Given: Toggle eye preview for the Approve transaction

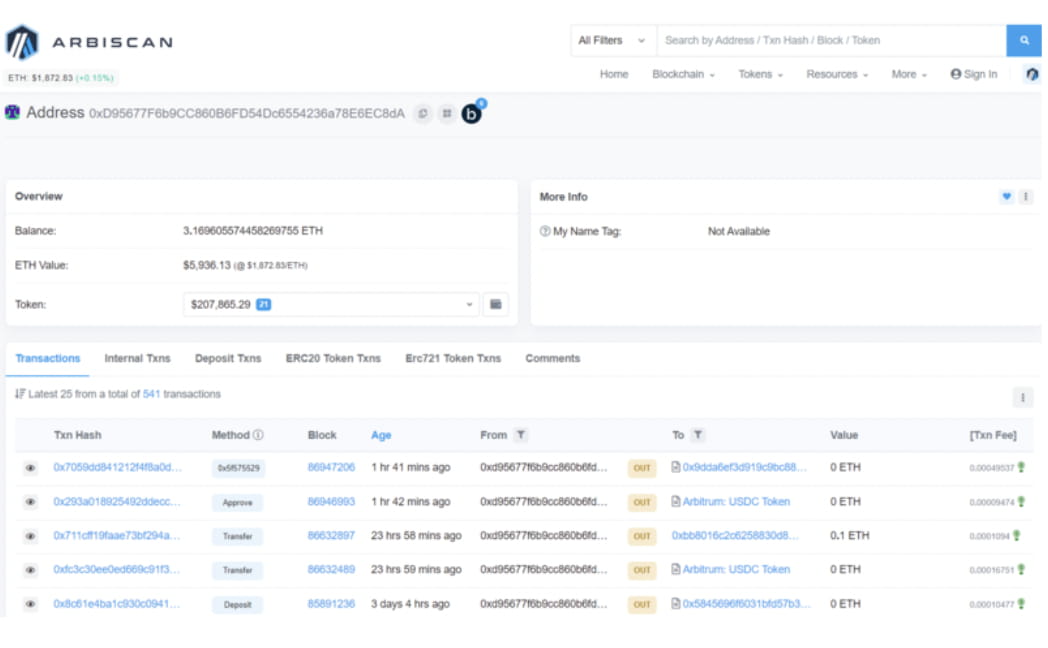Looking at the screenshot, I should pos(31,502).
